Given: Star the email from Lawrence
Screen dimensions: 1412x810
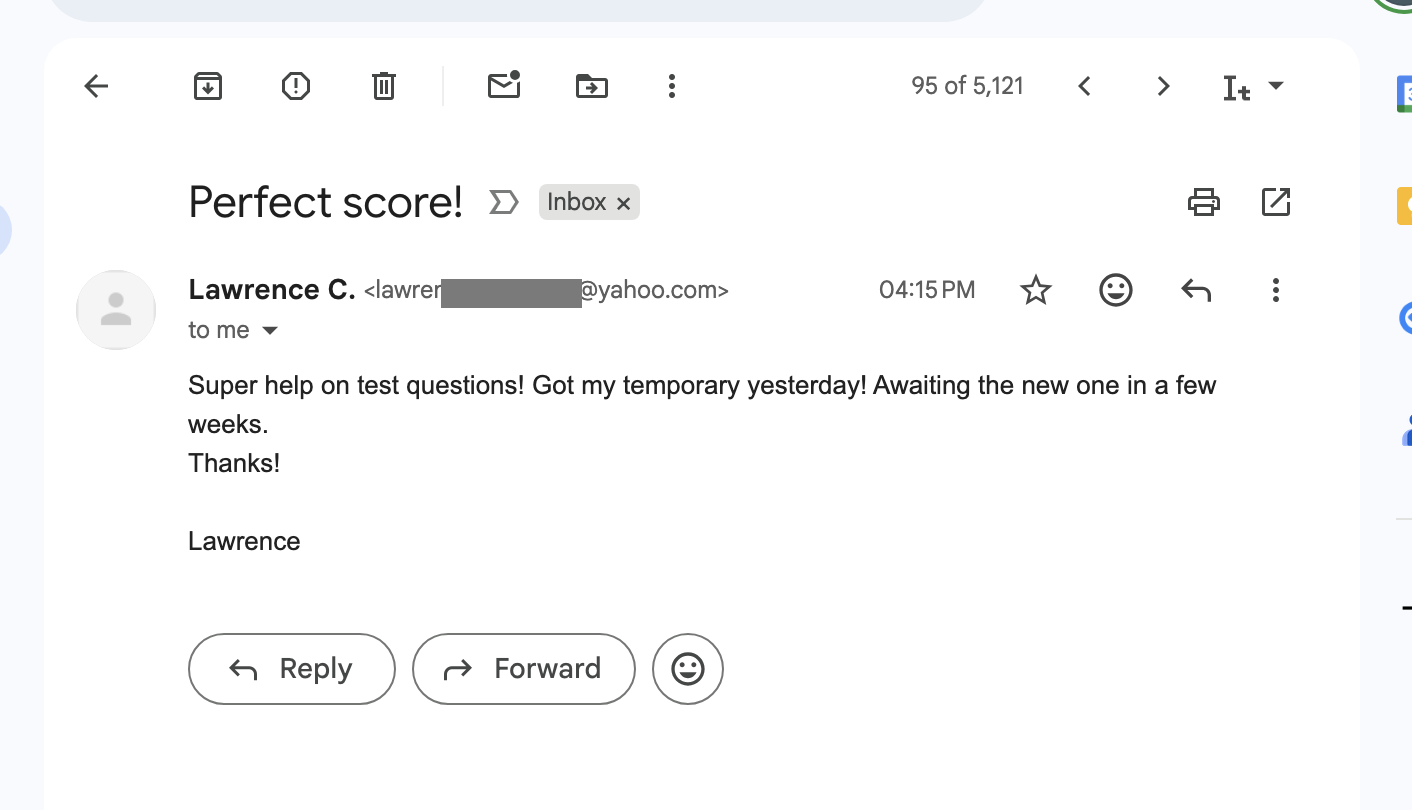Looking at the screenshot, I should [x=1036, y=290].
